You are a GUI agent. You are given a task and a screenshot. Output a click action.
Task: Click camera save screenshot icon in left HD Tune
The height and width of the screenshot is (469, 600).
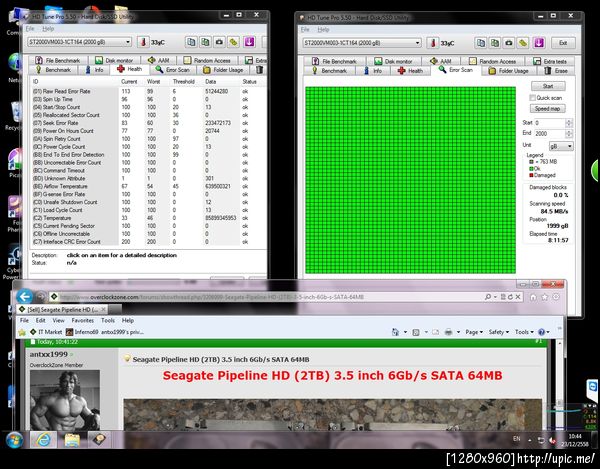pyautogui.click(x=219, y=42)
